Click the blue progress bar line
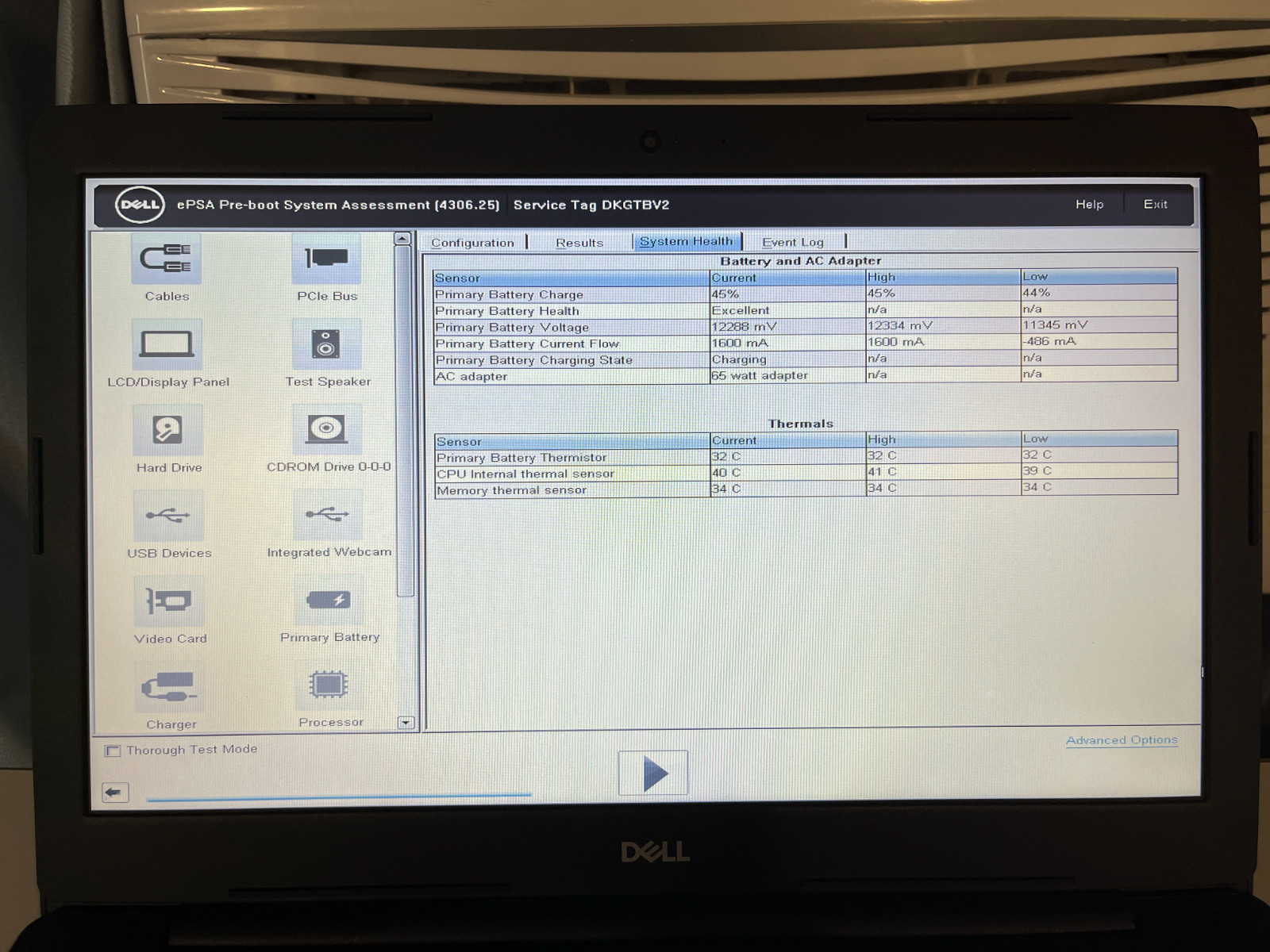This screenshot has width=1270, height=952. (339, 797)
